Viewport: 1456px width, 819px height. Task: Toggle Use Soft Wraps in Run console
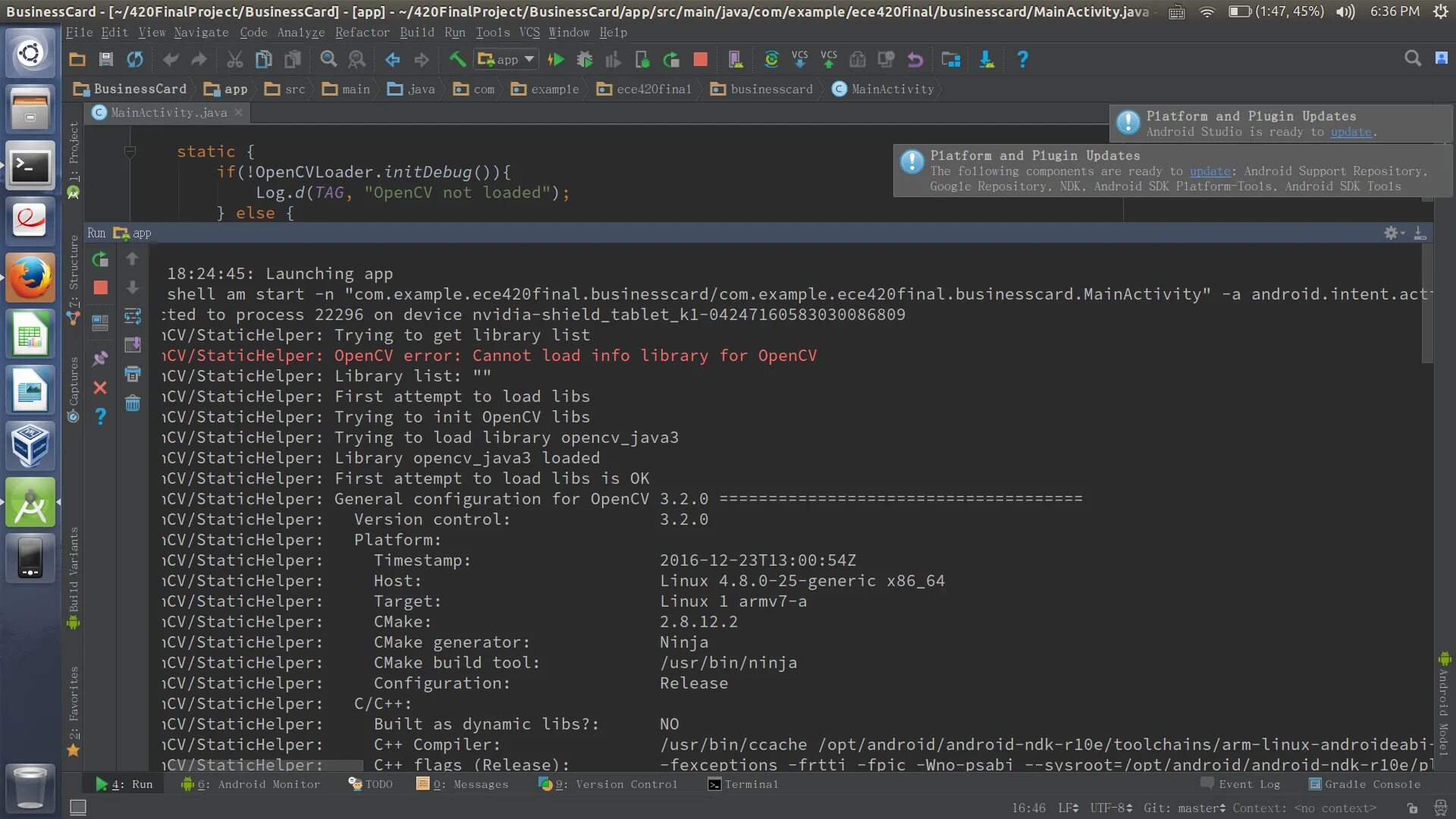pos(132,316)
